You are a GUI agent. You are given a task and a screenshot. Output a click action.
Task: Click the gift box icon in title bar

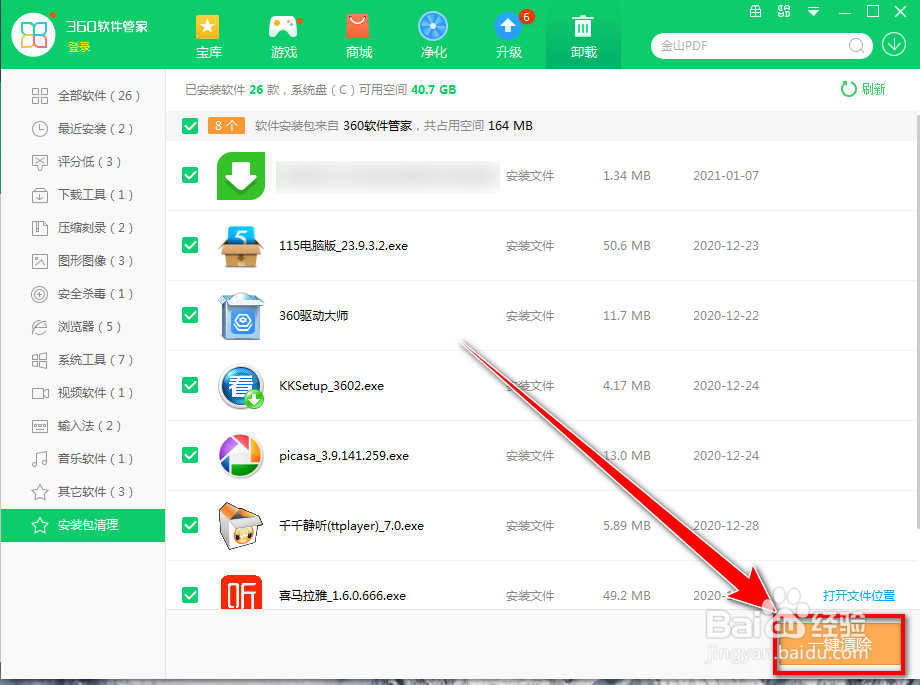tap(755, 12)
